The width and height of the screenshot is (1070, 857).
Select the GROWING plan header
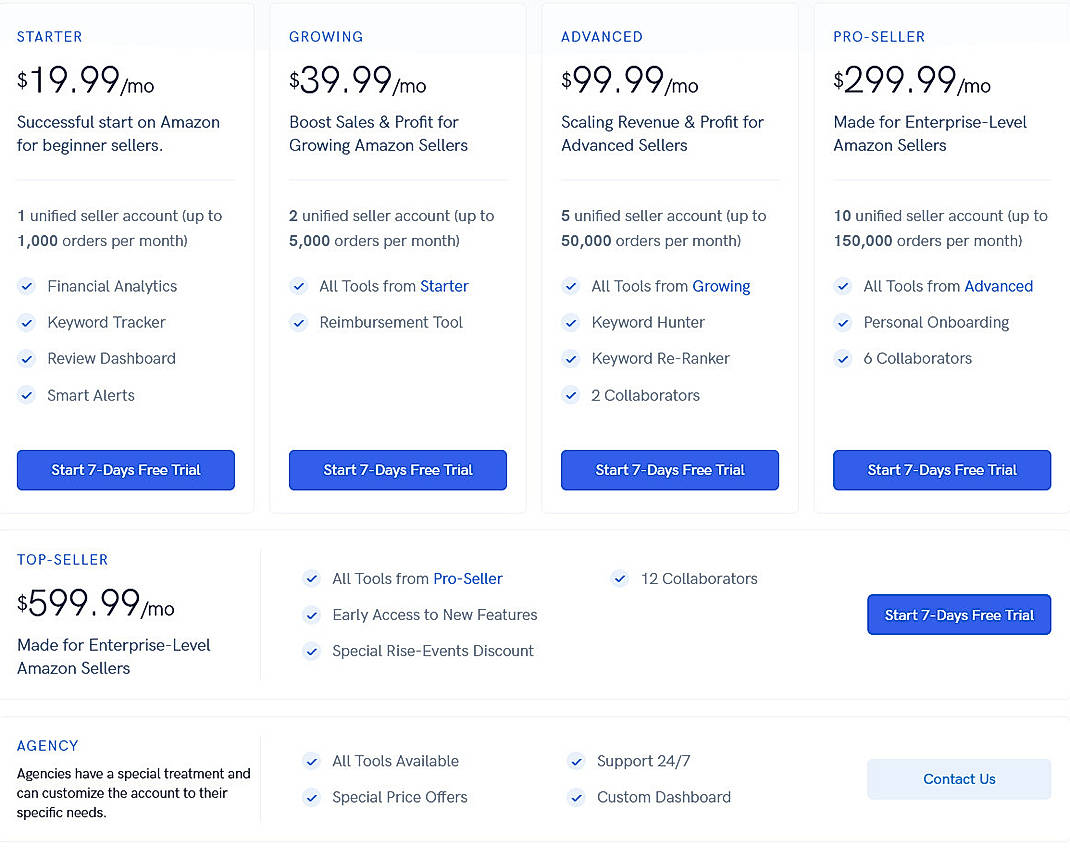click(326, 36)
